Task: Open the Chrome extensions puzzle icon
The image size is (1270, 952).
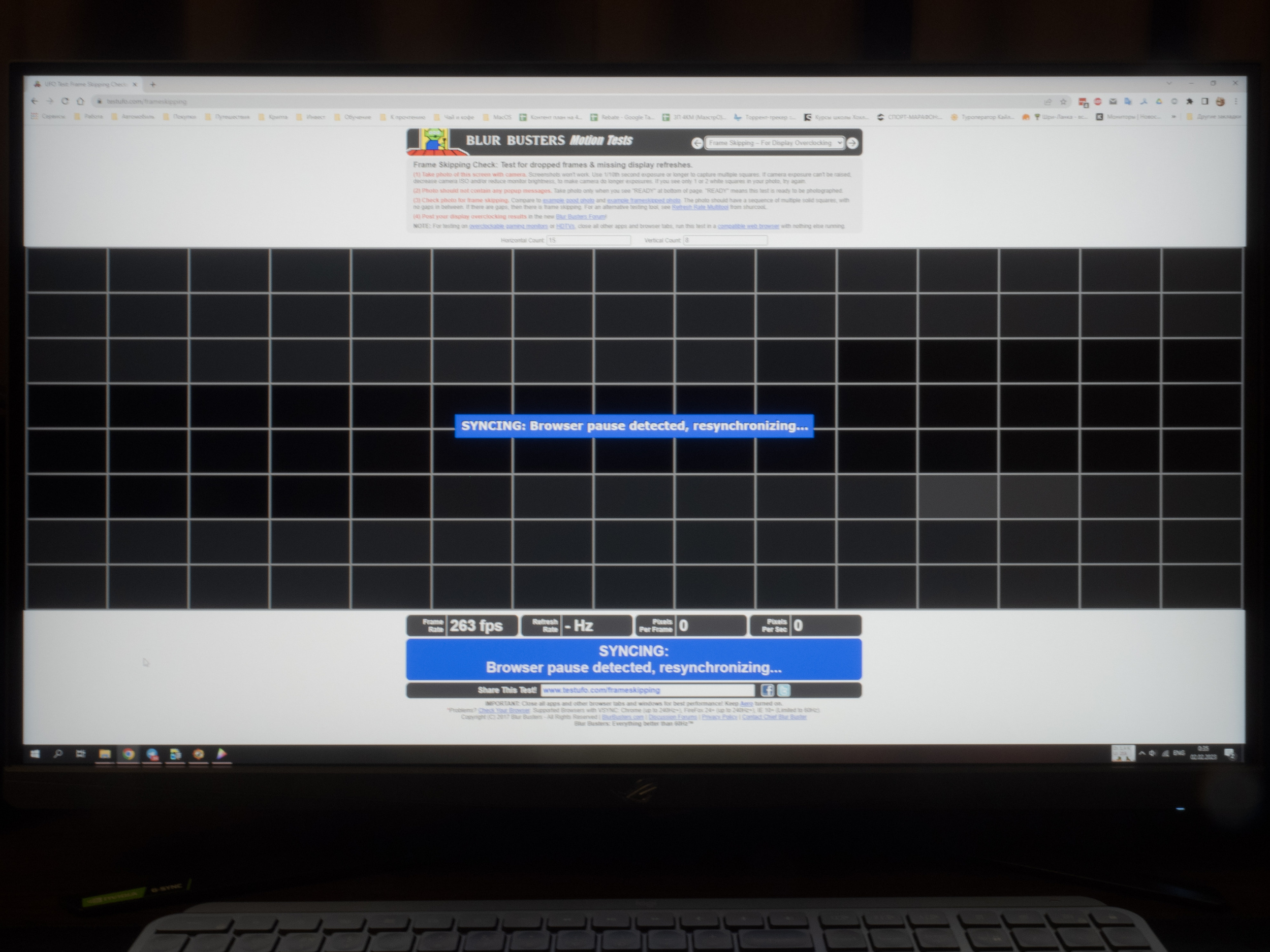Action: coord(1190,102)
